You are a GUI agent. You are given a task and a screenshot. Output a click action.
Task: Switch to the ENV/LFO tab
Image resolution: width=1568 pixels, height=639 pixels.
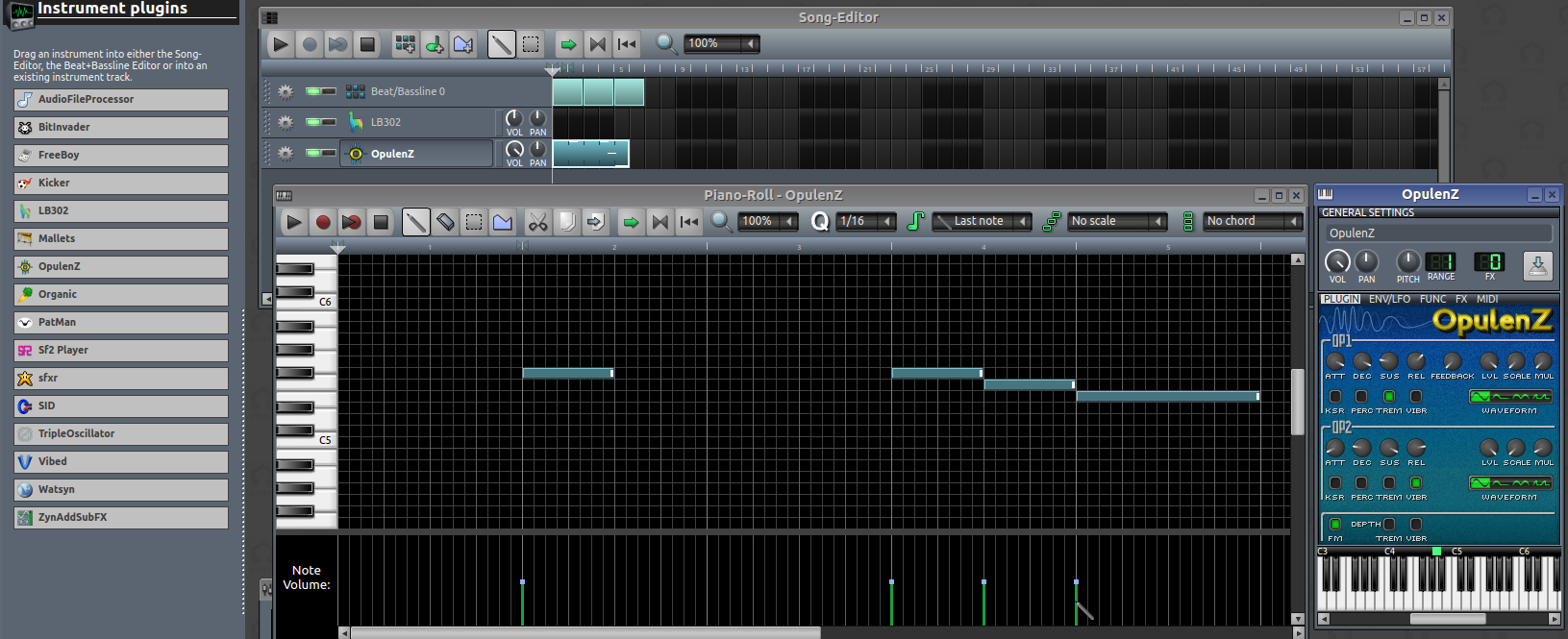point(1389,299)
